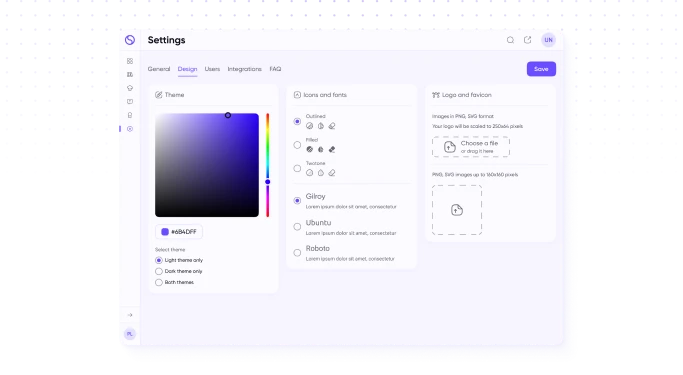
Task: Choose the Roboto font option
Action: coord(297,253)
